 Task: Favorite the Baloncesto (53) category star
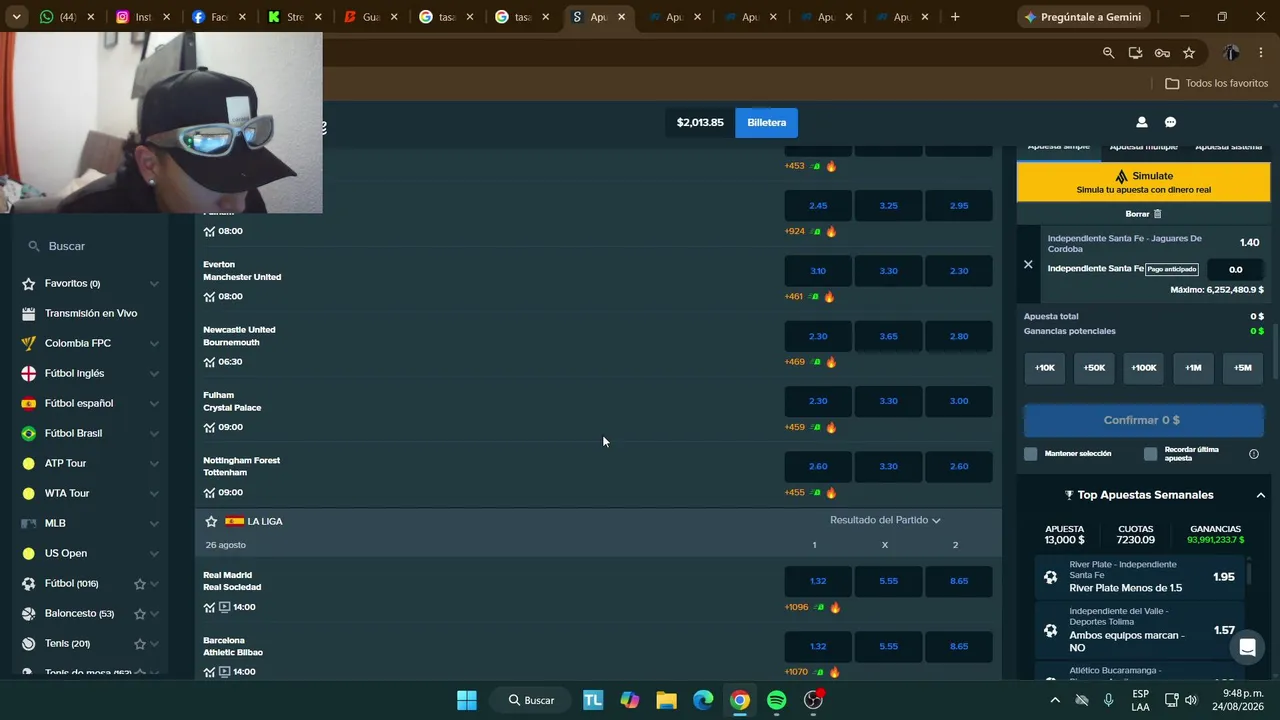(140, 614)
